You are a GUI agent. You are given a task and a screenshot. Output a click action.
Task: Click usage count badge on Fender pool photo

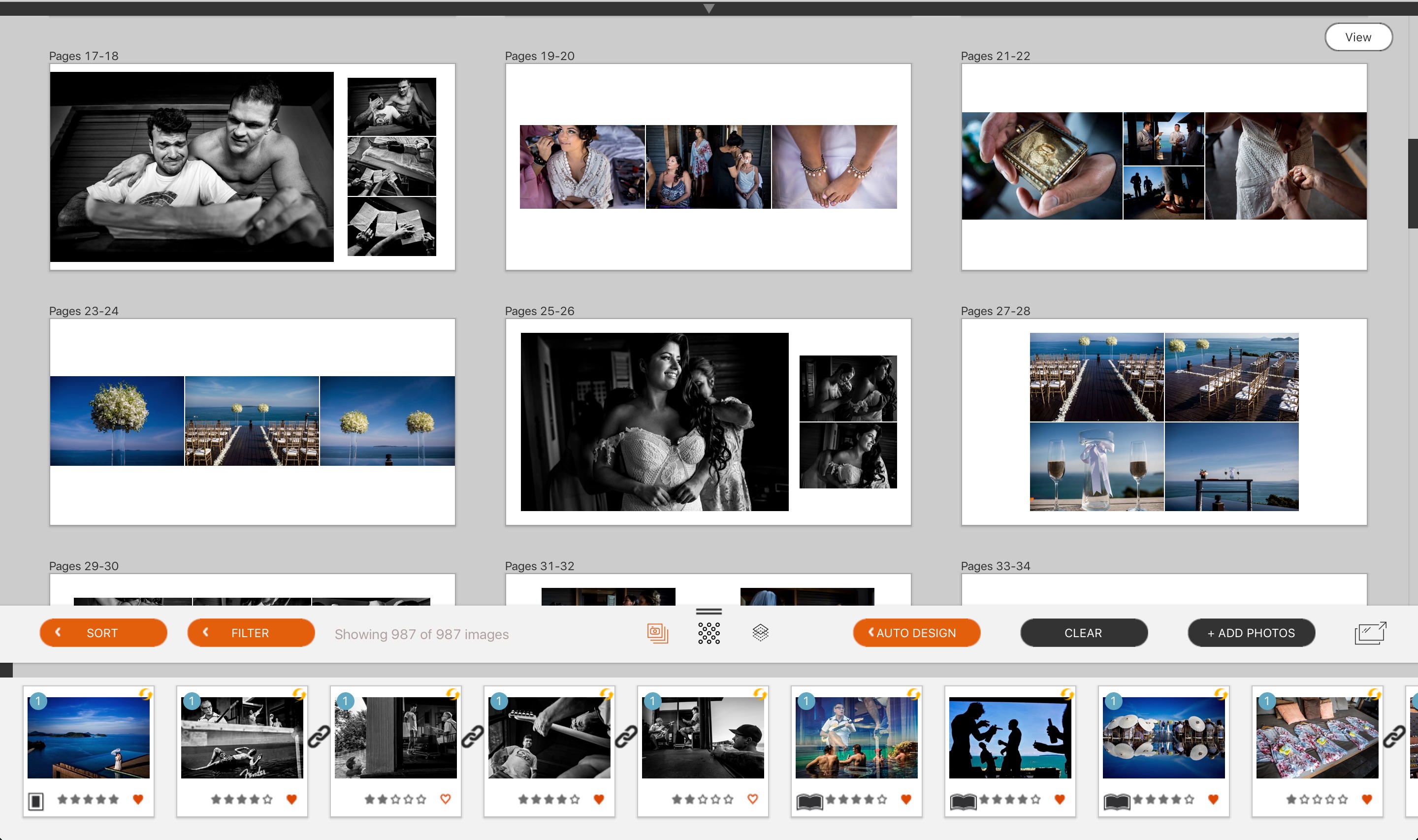tap(191, 701)
